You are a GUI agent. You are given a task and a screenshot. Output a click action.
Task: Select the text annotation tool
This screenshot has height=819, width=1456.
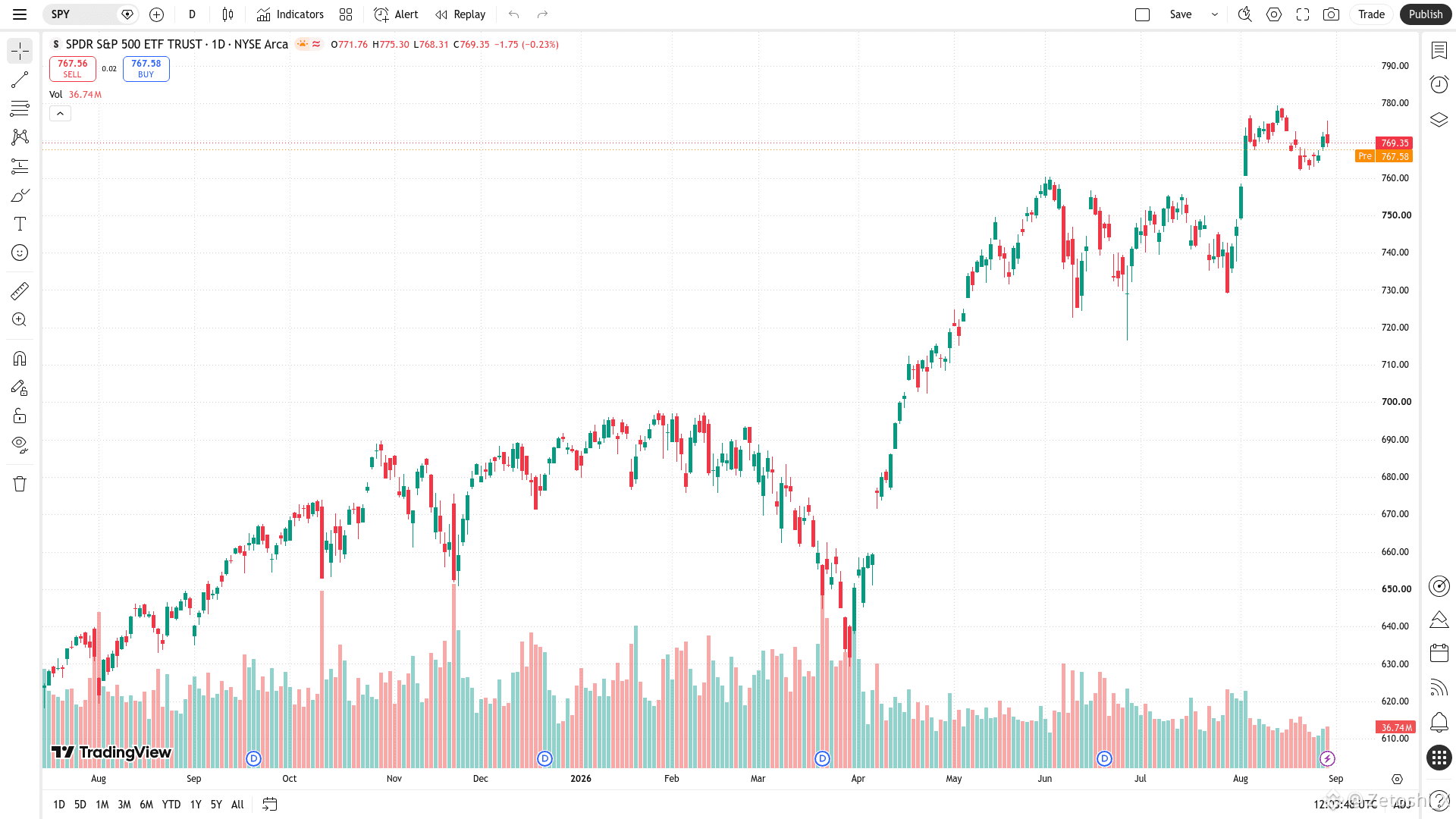tap(20, 224)
